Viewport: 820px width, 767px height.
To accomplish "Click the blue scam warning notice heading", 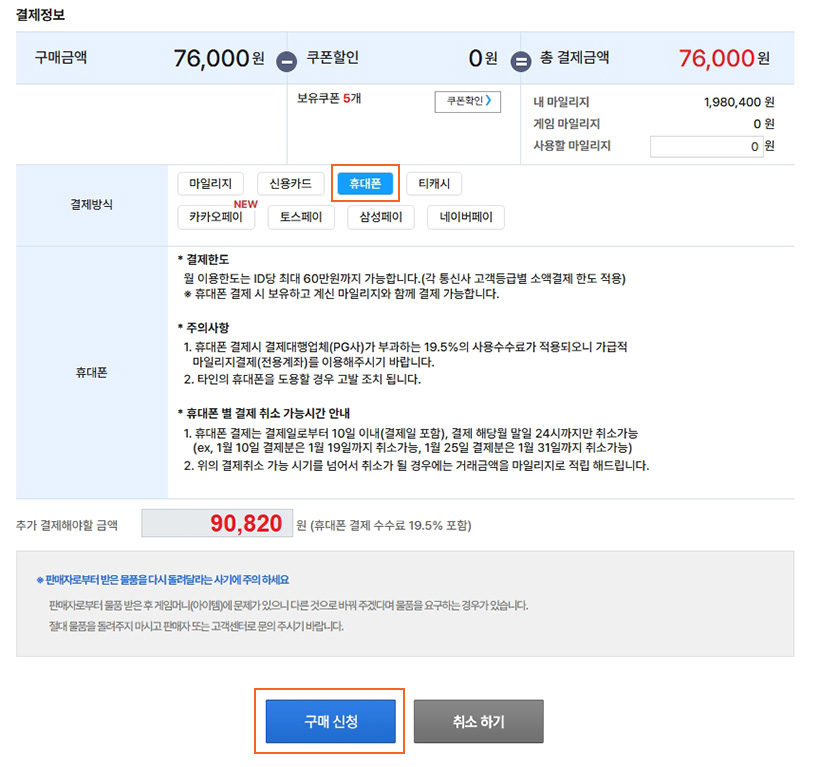I will click(170, 580).
